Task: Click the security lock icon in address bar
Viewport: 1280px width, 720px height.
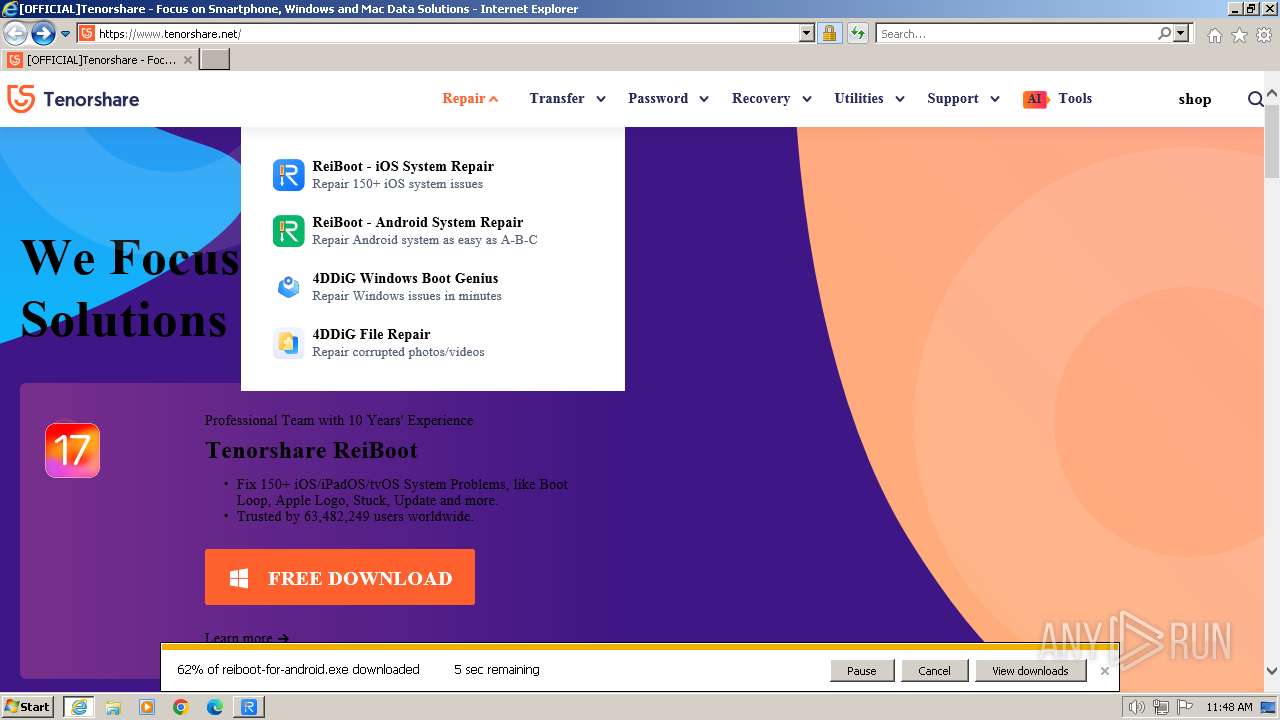Action: coord(829,33)
